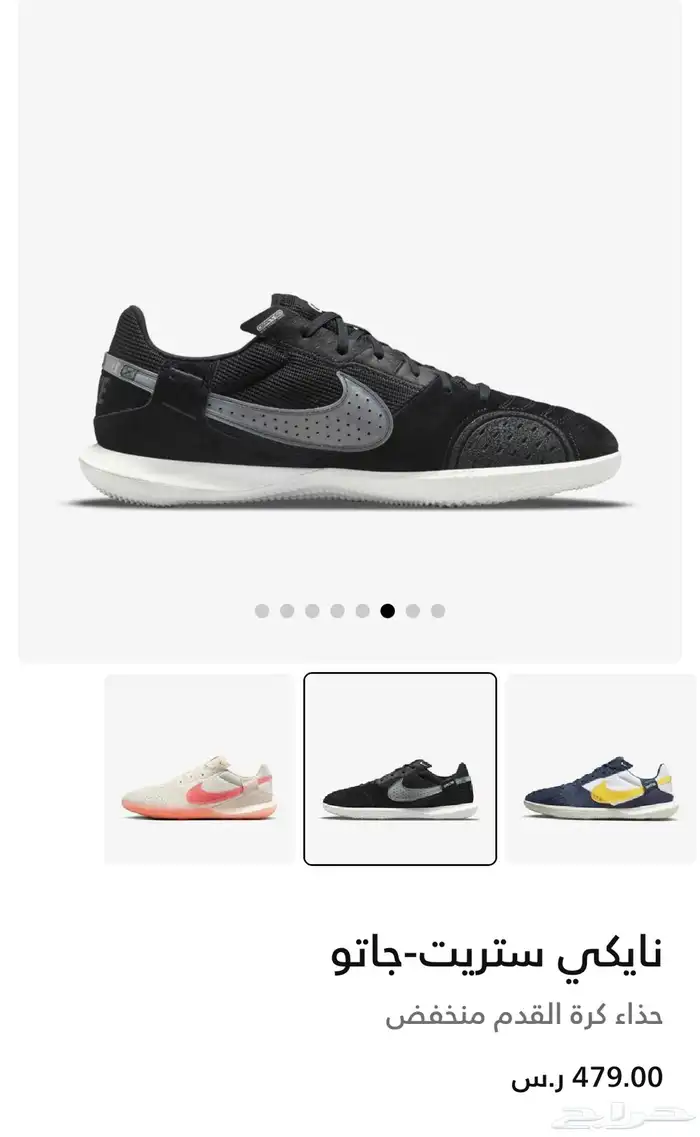This screenshot has height=1137, width=700.
Task: Go to the last carousel dot
Action: [x=438, y=611]
